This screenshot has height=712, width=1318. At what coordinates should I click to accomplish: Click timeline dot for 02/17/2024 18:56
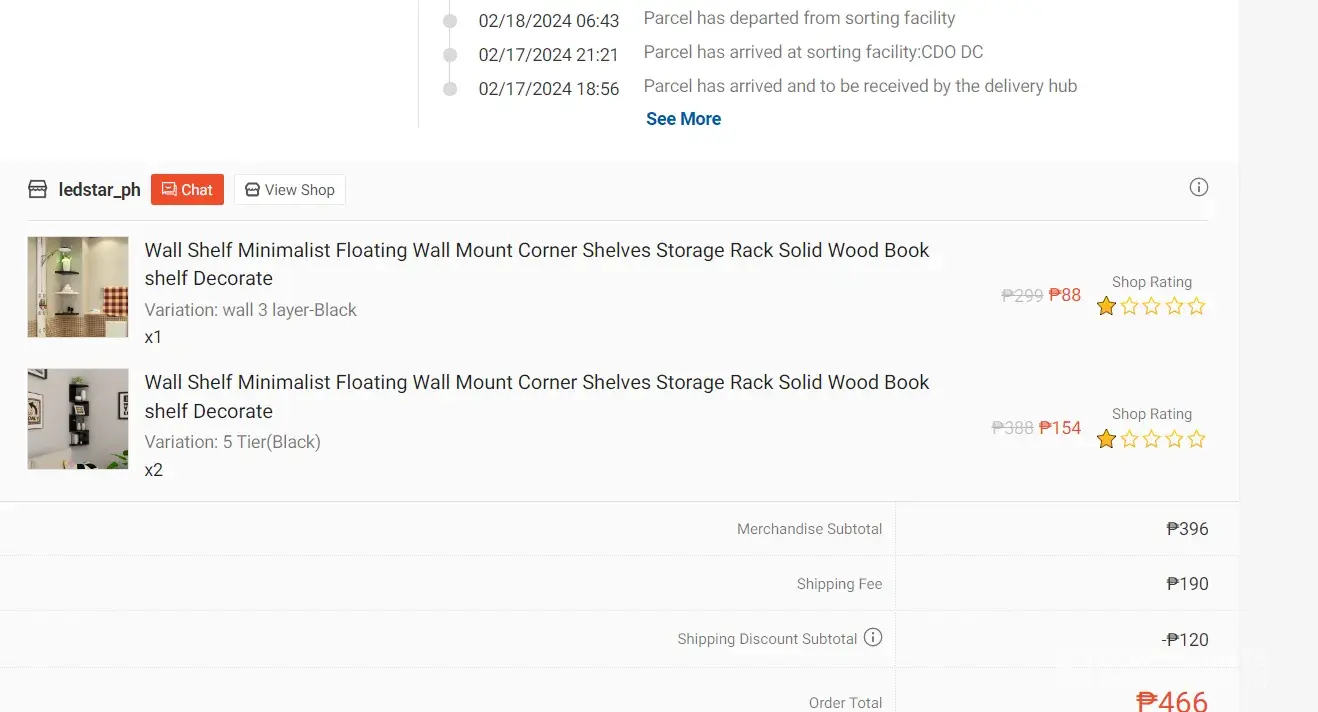450,89
